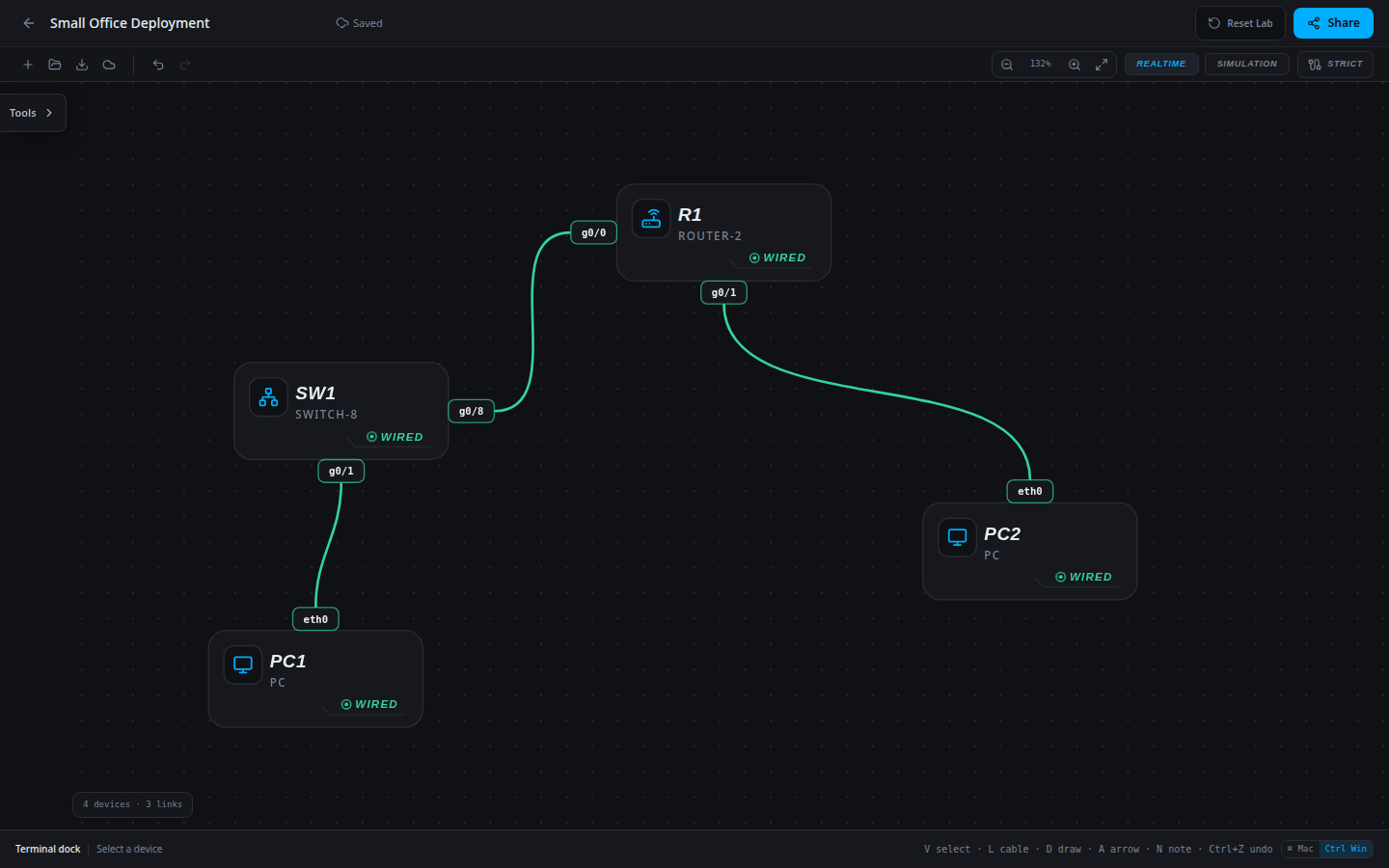The width and height of the screenshot is (1389, 868).
Task: Click the Reset Lab button
Action: point(1239,23)
